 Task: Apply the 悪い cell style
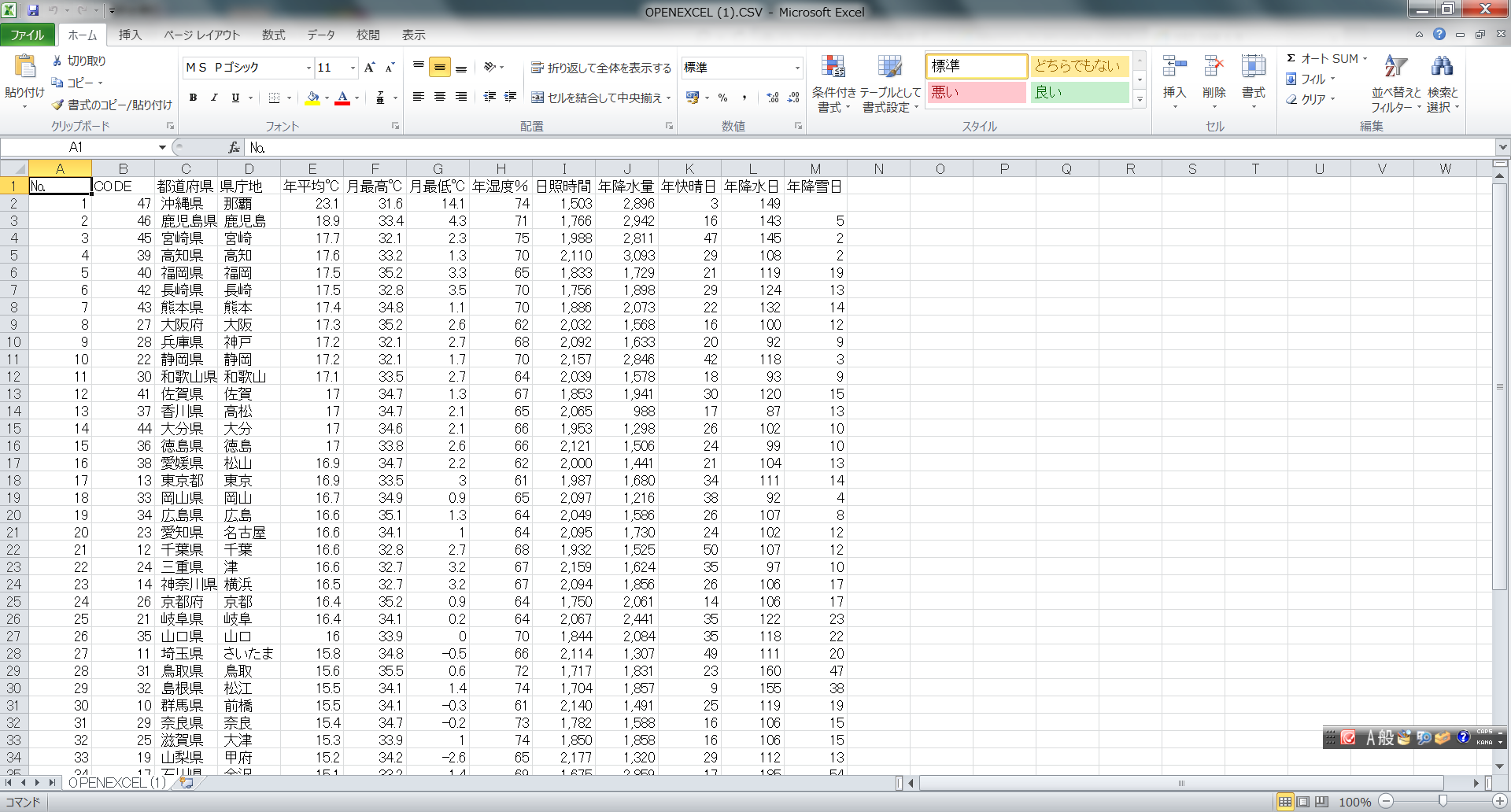(x=976, y=92)
